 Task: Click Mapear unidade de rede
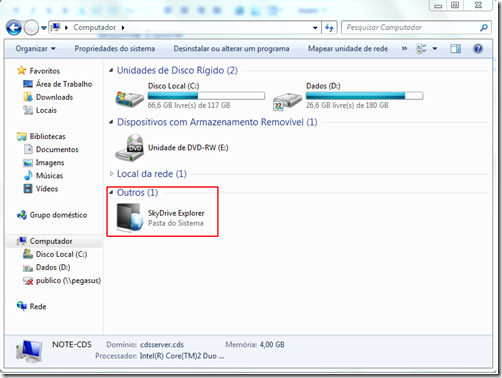348,49
